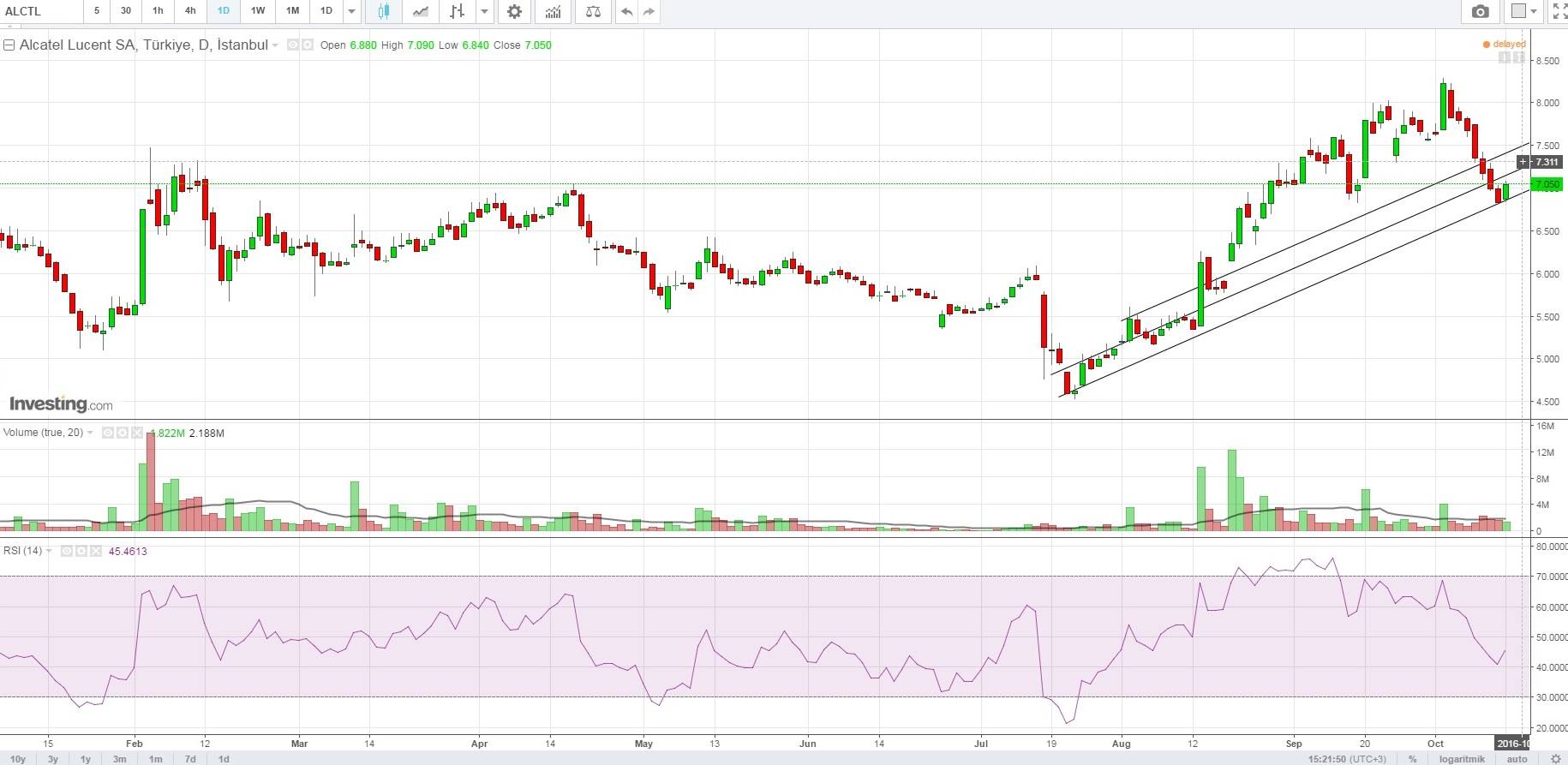
Task: Select the candlestick chart style
Action: pyautogui.click(x=383, y=11)
